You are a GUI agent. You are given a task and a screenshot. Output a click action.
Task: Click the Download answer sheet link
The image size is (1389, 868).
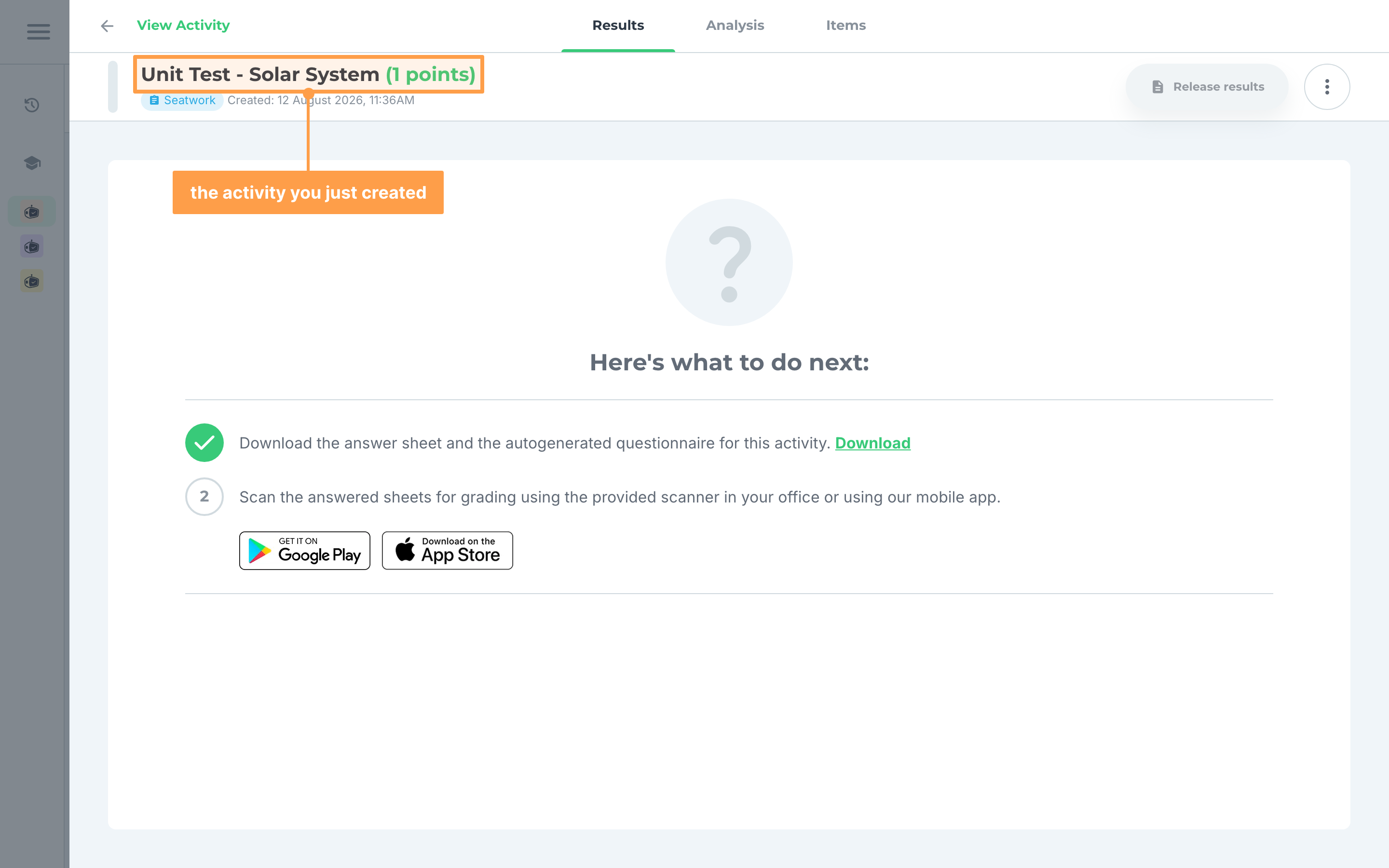click(x=872, y=443)
